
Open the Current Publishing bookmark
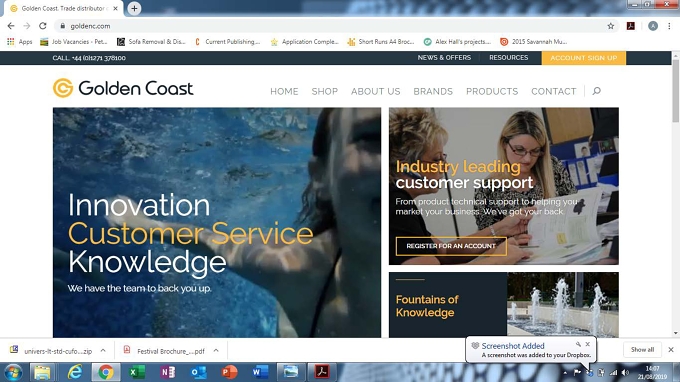coord(227,42)
